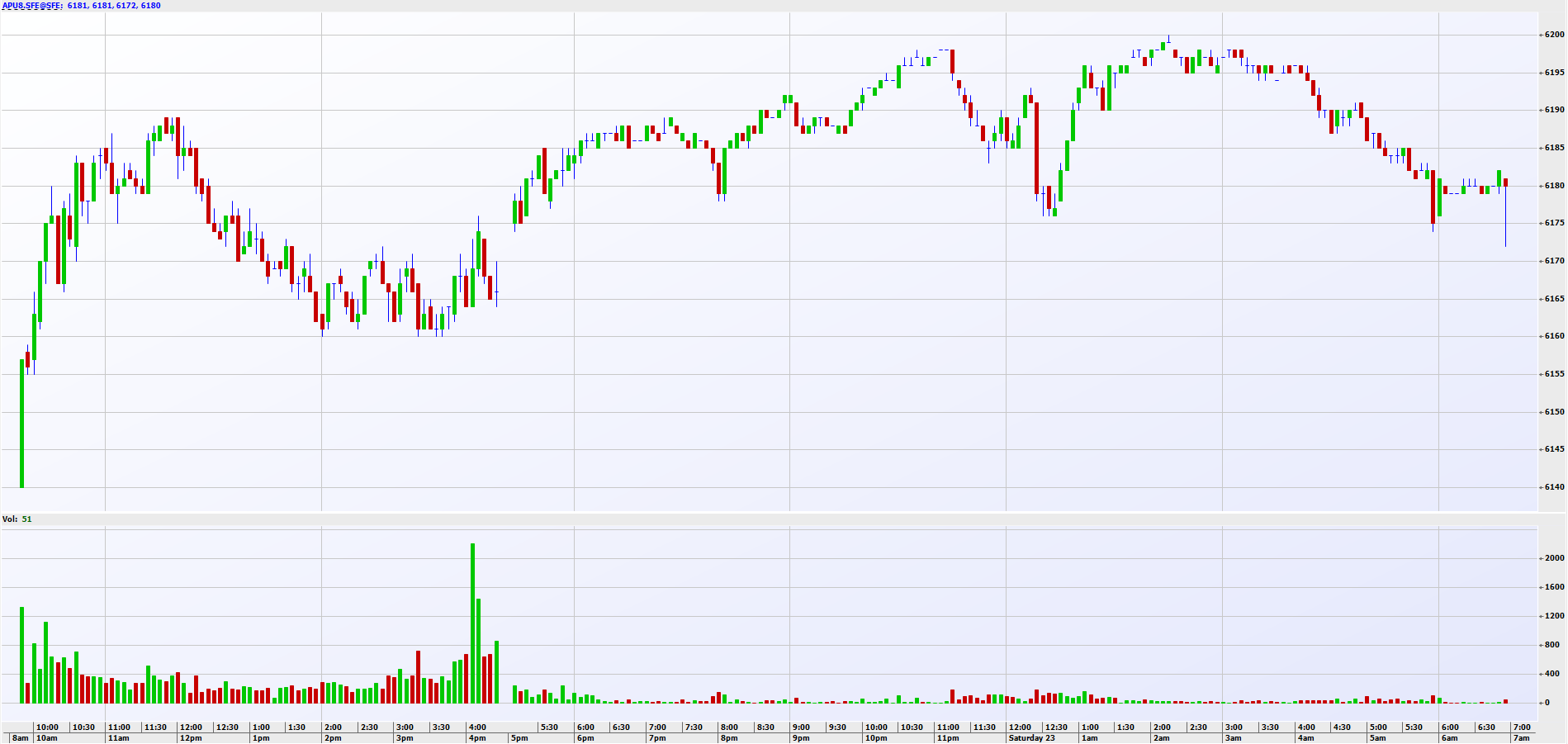Select the 6180 price level label
Viewport: 1568px width, 744px height.
[x=1555, y=186]
